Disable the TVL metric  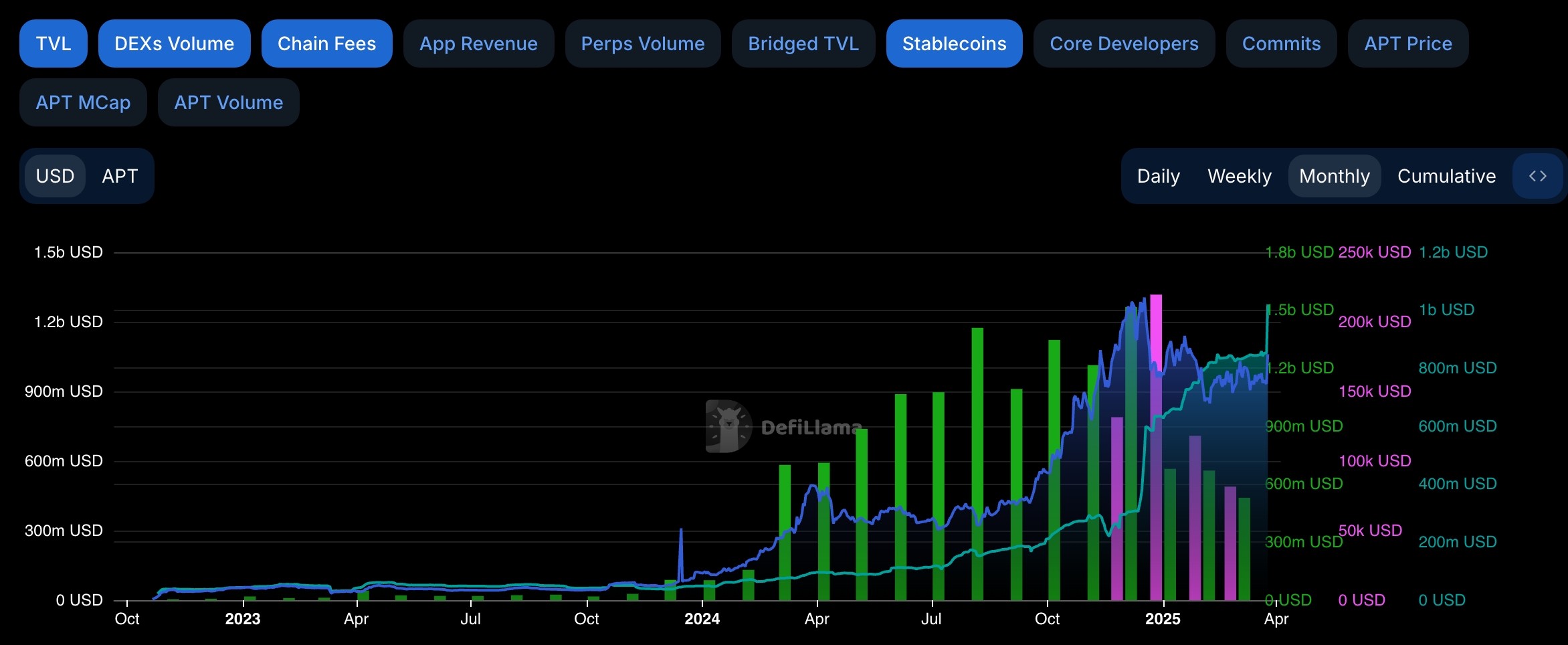click(x=53, y=43)
